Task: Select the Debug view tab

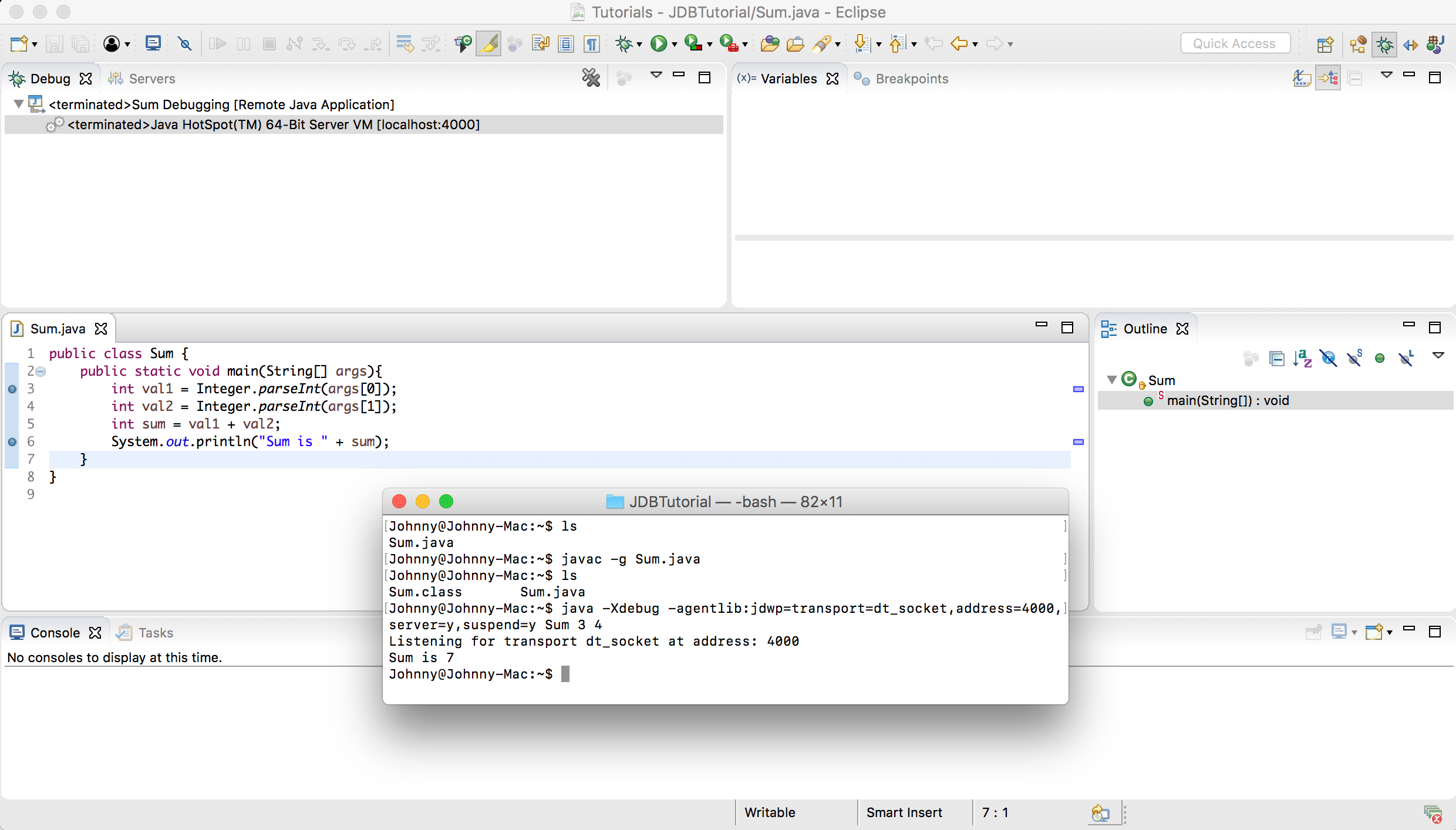Action: [x=50, y=79]
